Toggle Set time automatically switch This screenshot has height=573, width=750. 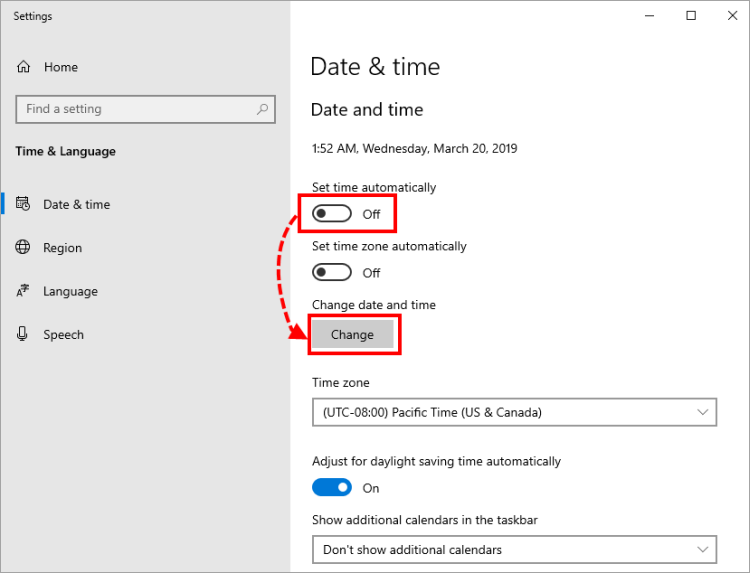[x=331, y=213]
